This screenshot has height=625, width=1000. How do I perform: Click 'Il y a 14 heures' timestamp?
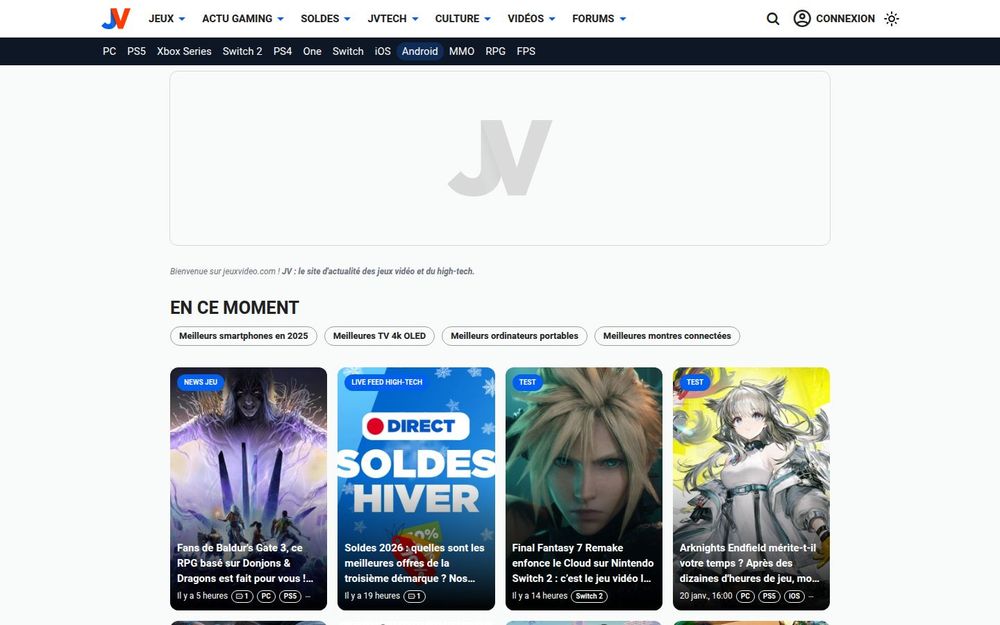(540, 596)
